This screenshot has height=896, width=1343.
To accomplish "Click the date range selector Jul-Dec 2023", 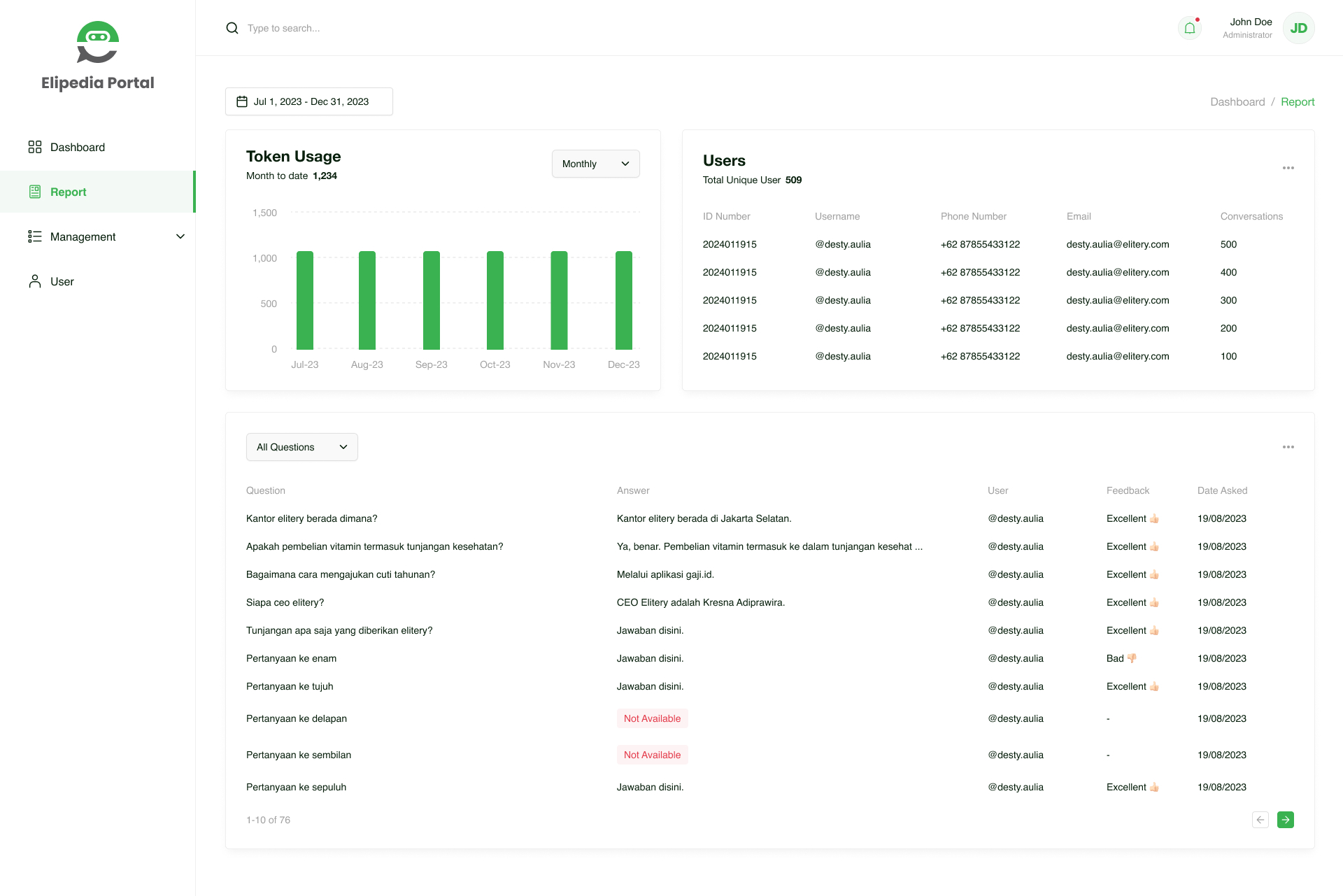I will tap(309, 101).
